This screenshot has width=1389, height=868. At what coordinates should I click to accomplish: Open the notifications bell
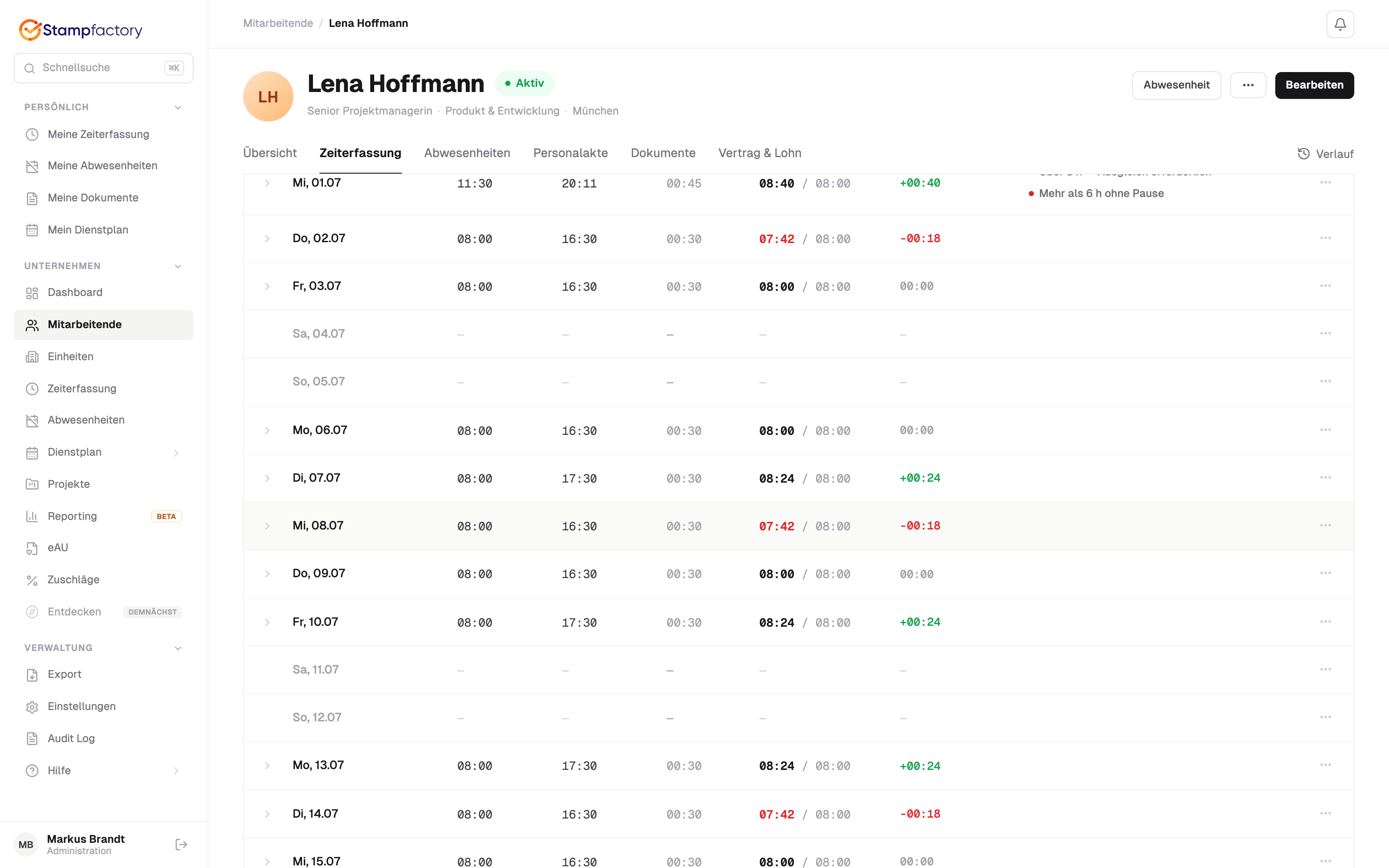coord(1340,24)
